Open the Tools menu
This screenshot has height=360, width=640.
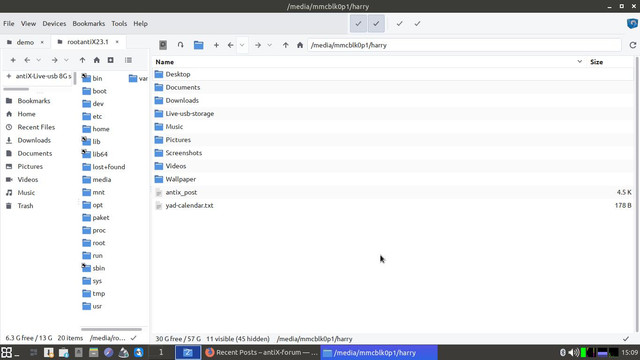(x=119, y=24)
